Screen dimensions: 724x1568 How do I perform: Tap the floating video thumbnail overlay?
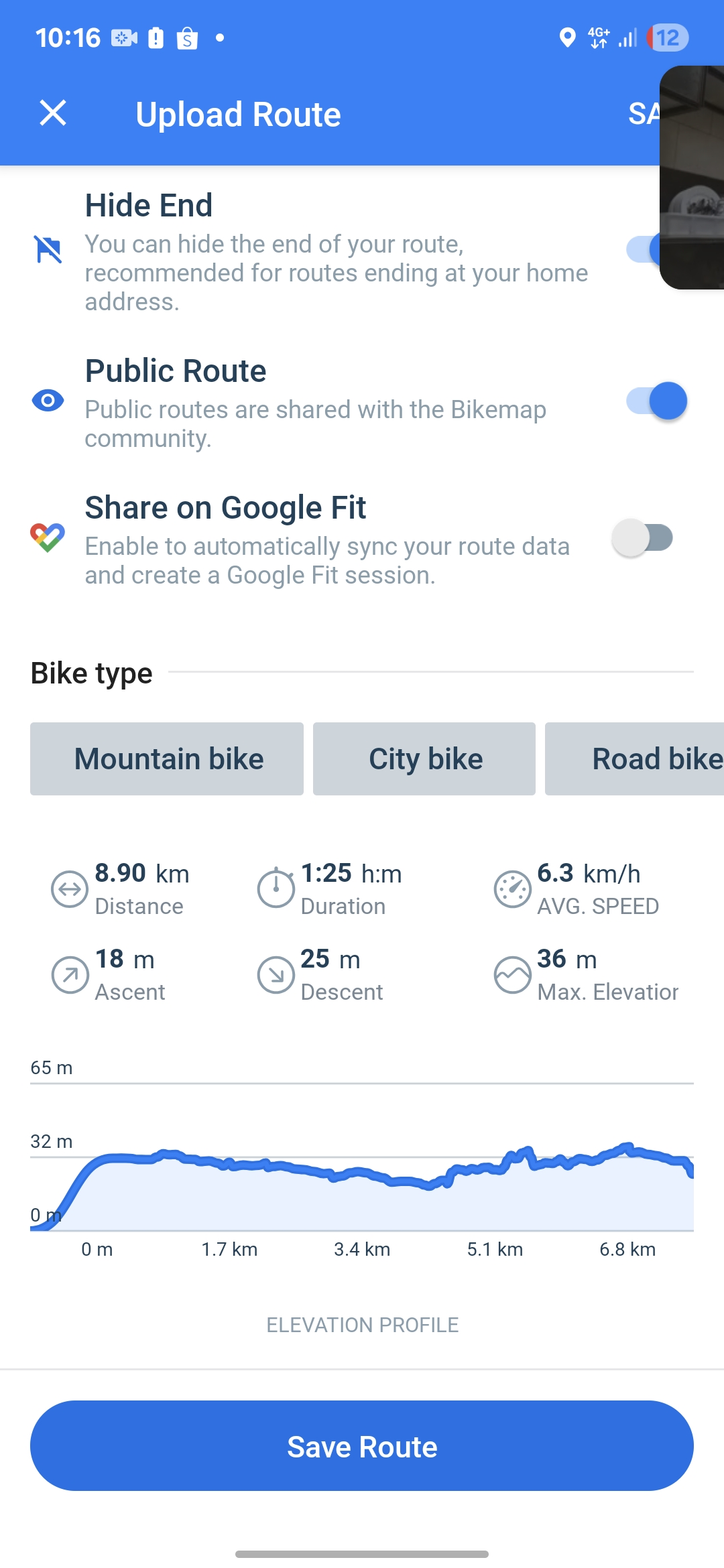pos(692,178)
